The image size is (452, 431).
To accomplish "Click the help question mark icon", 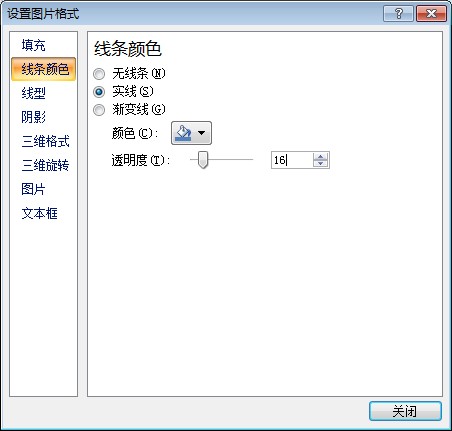I will coord(398,14).
